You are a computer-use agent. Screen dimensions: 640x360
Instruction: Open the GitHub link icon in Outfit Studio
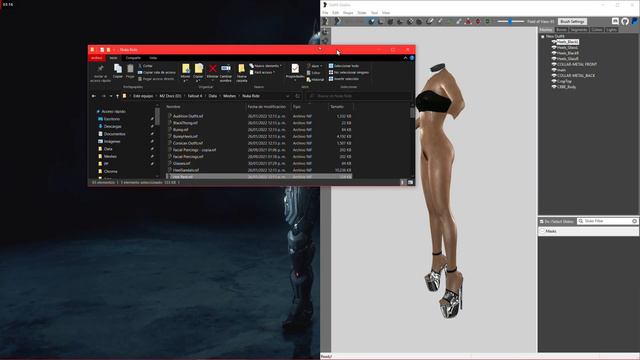(x=625, y=21)
